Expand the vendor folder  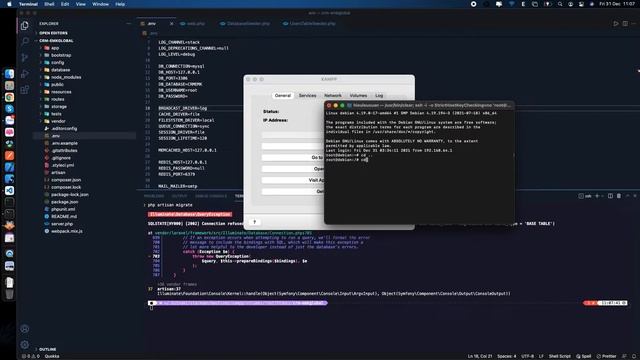click(58, 121)
